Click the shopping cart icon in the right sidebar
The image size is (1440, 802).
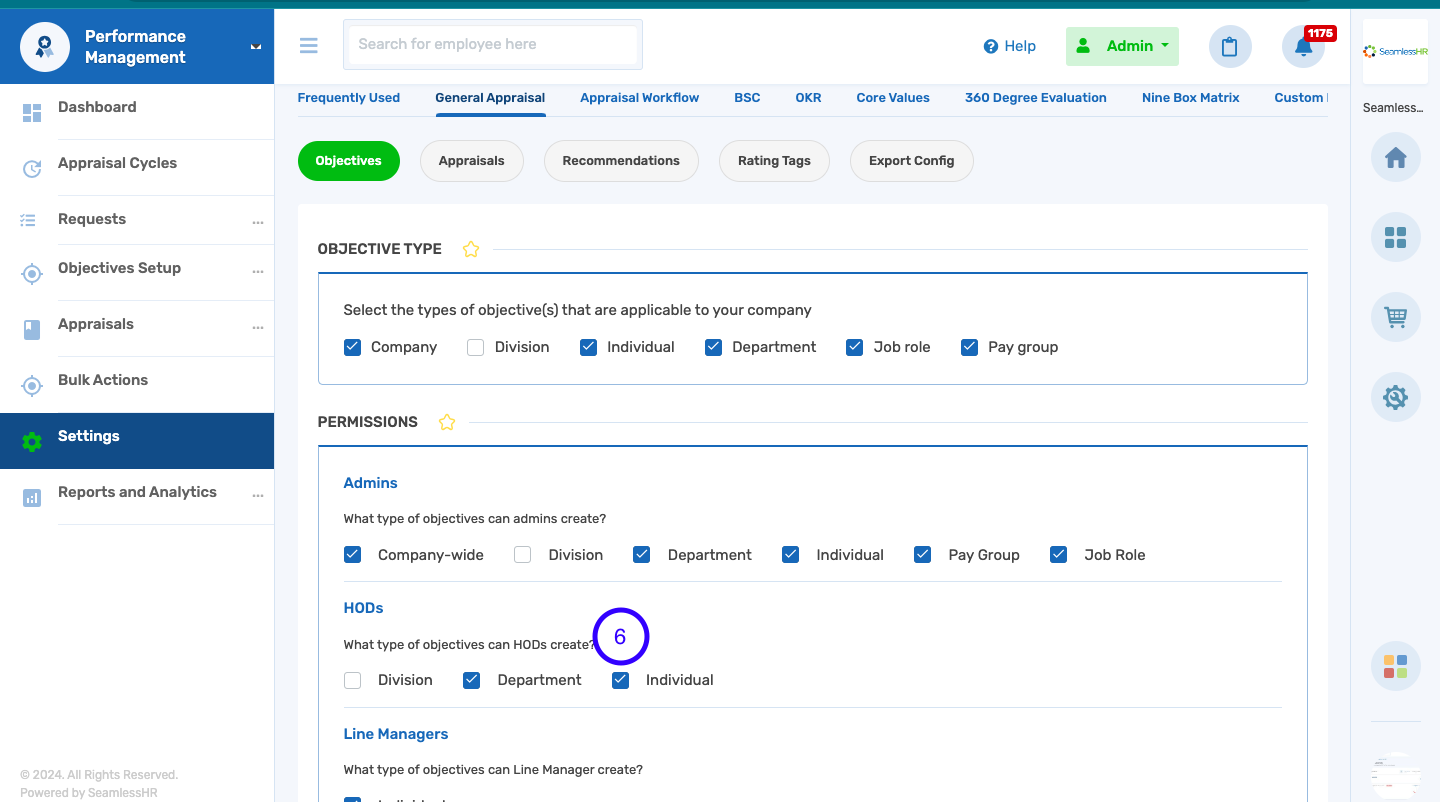(1395, 317)
